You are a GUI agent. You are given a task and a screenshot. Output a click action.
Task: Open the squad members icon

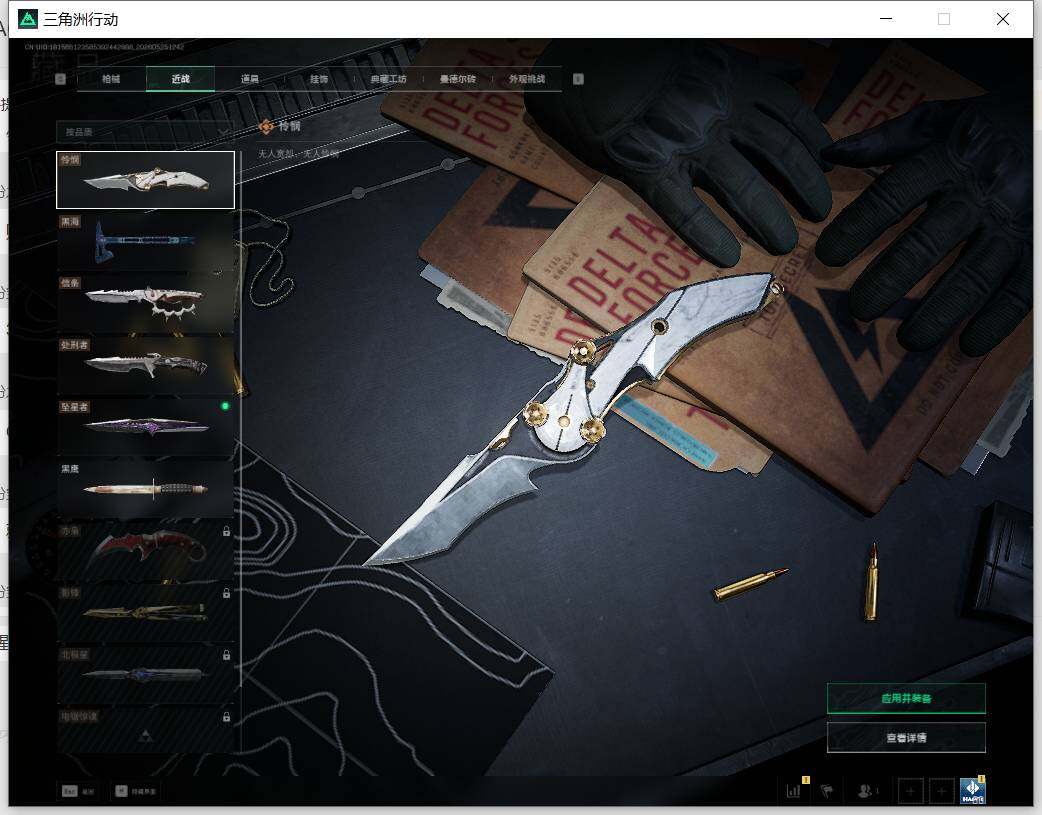867,790
